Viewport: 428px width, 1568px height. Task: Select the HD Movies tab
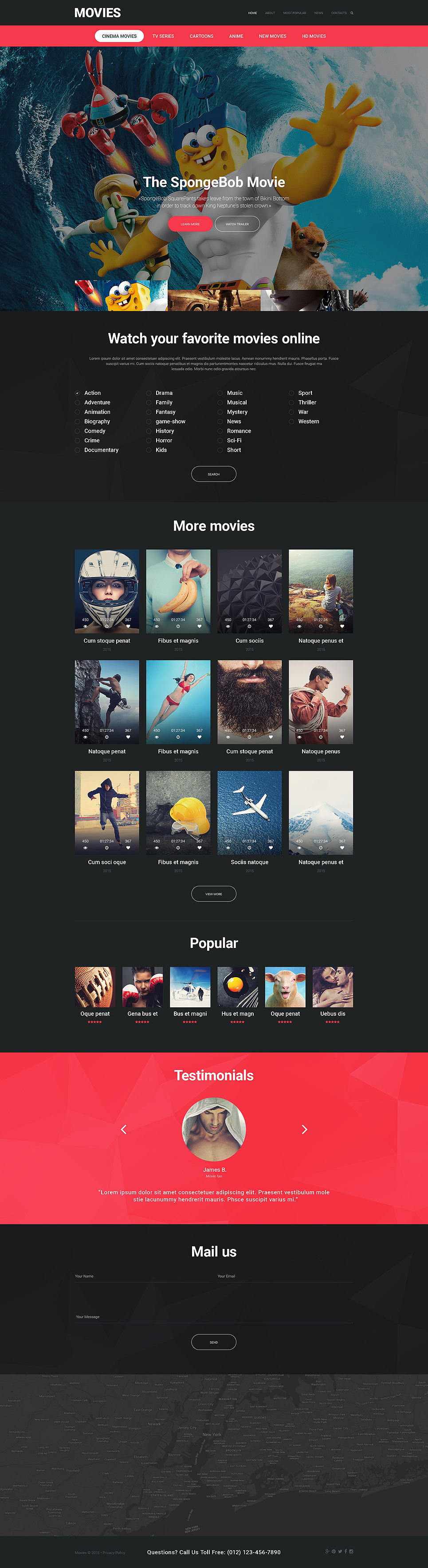point(314,36)
